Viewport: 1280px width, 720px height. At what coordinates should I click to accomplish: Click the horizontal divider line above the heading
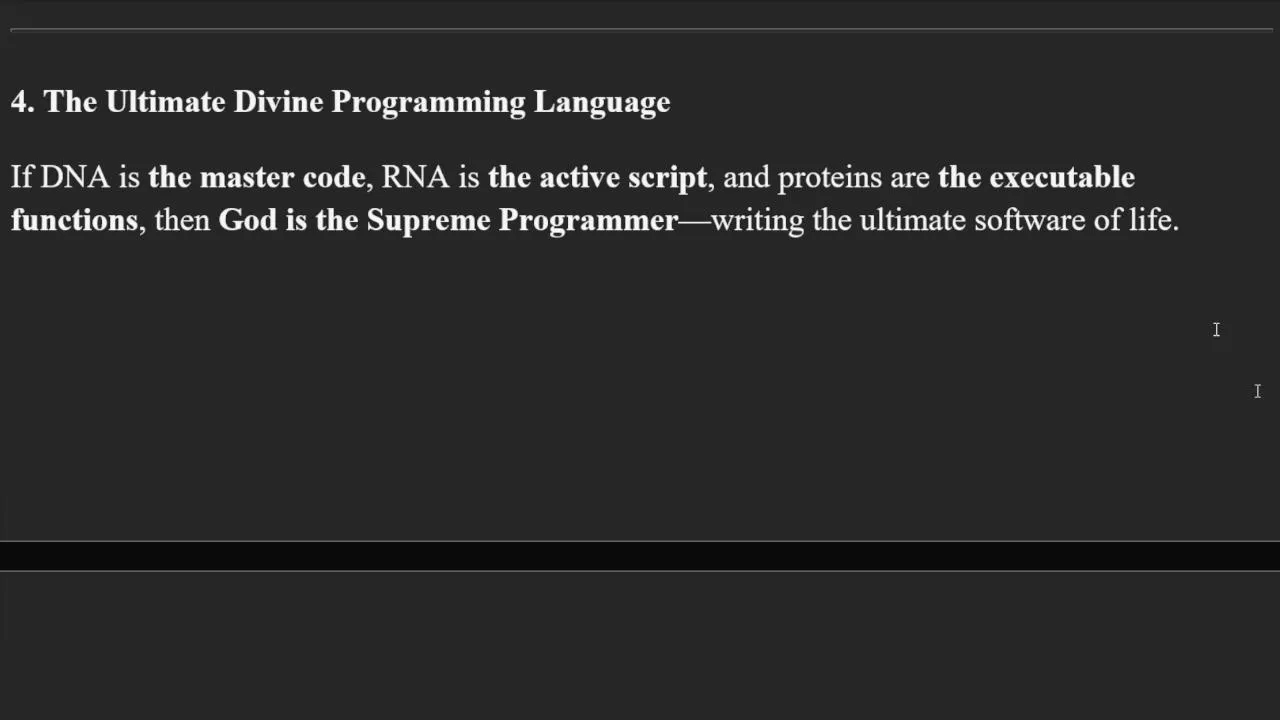[640, 31]
